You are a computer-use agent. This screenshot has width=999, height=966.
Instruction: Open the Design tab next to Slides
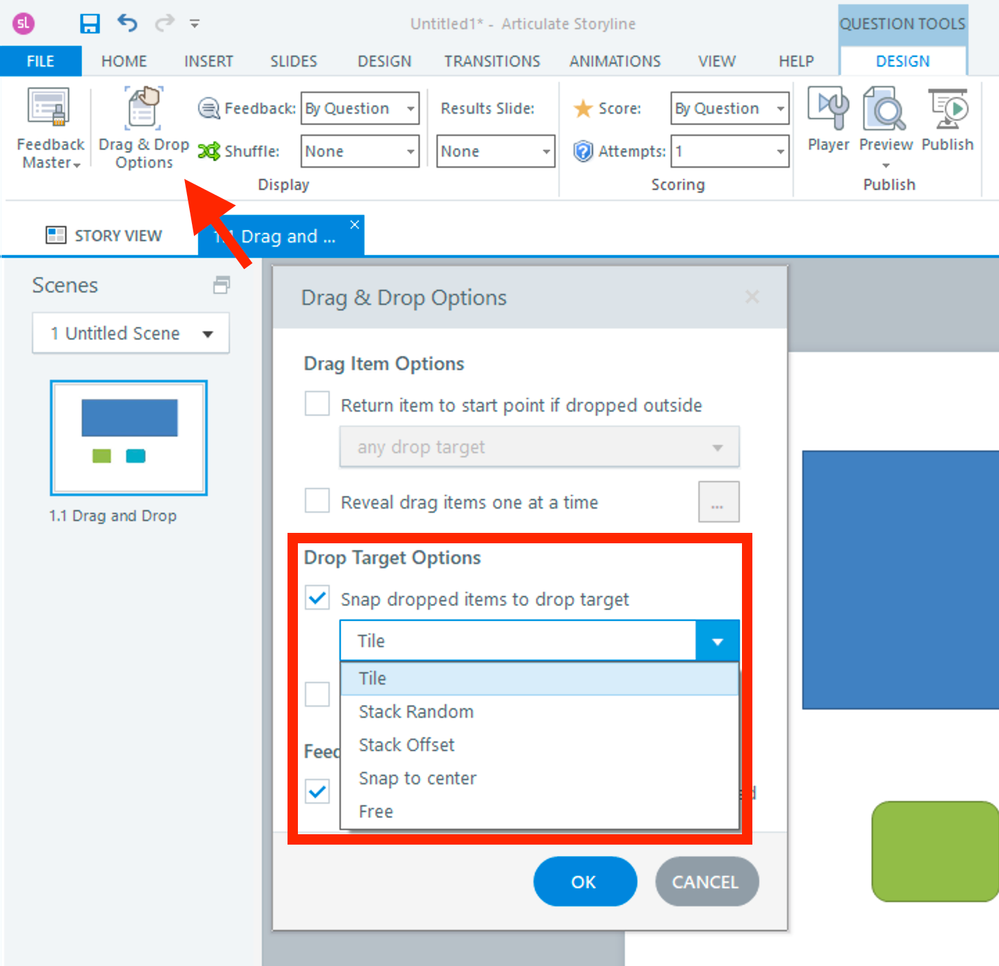(x=384, y=61)
